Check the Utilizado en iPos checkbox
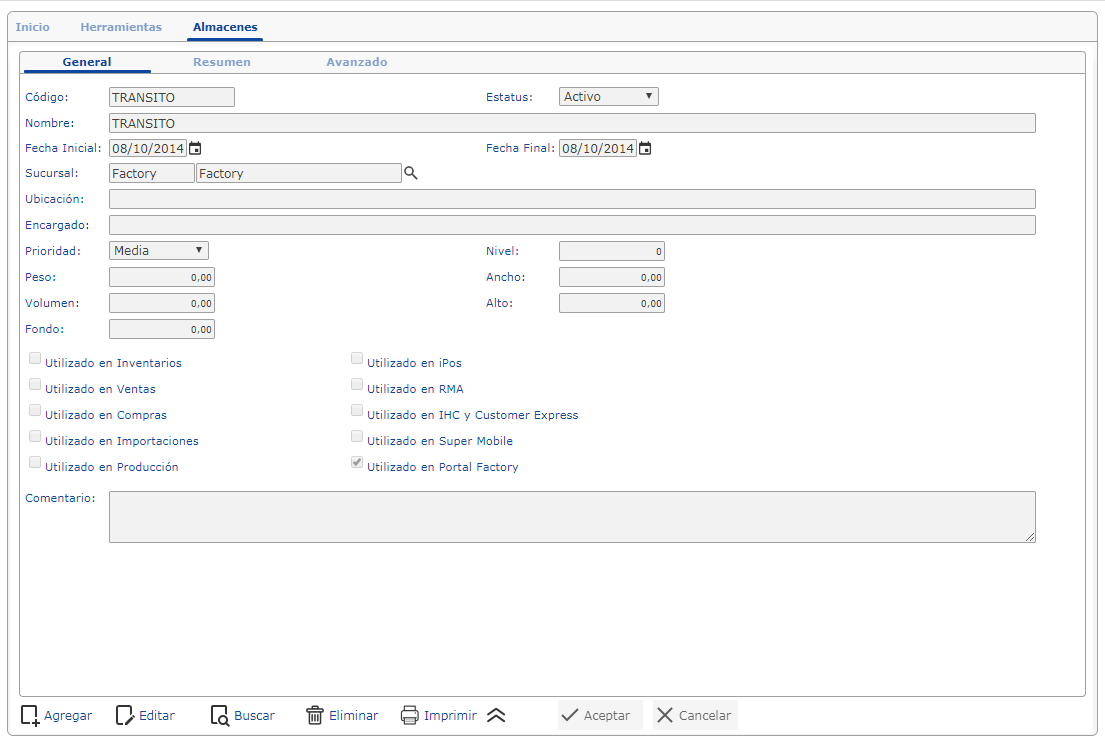 point(357,360)
